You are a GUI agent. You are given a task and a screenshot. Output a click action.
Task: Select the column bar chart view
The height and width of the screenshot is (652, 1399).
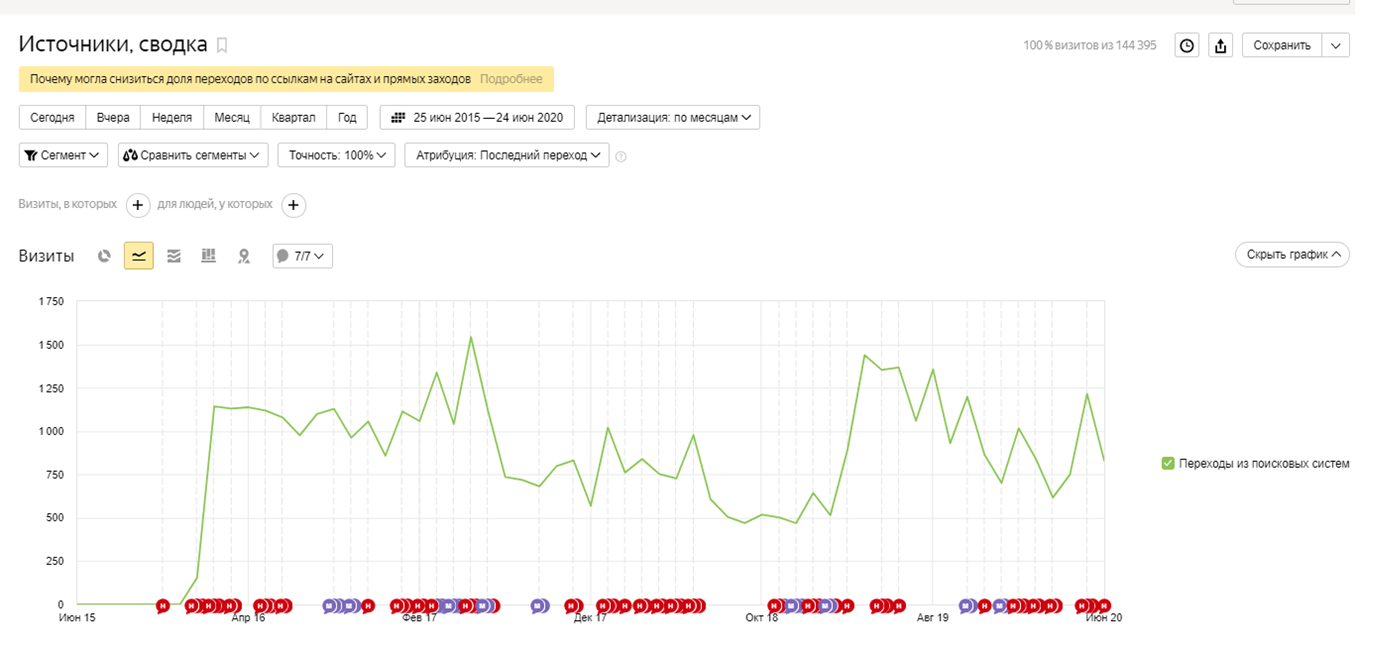tap(208, 256)
